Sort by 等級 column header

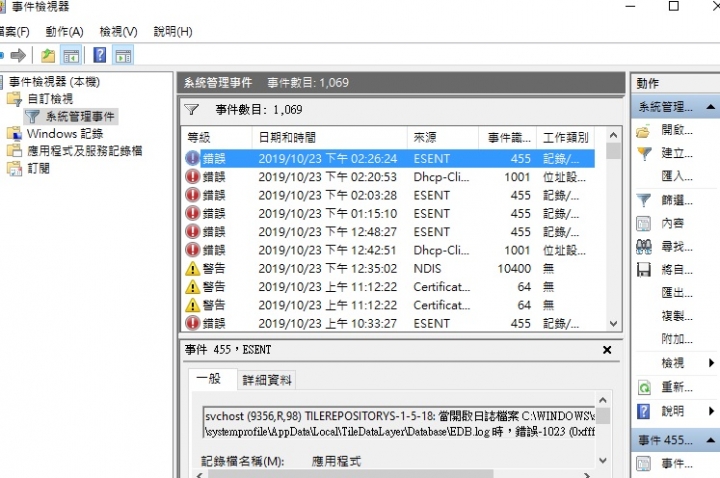pos(217,137)
